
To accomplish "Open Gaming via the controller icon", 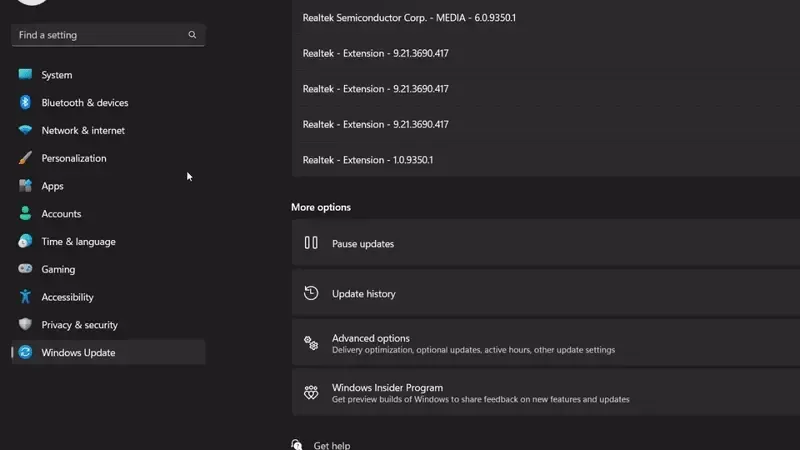I will [25, 269].
